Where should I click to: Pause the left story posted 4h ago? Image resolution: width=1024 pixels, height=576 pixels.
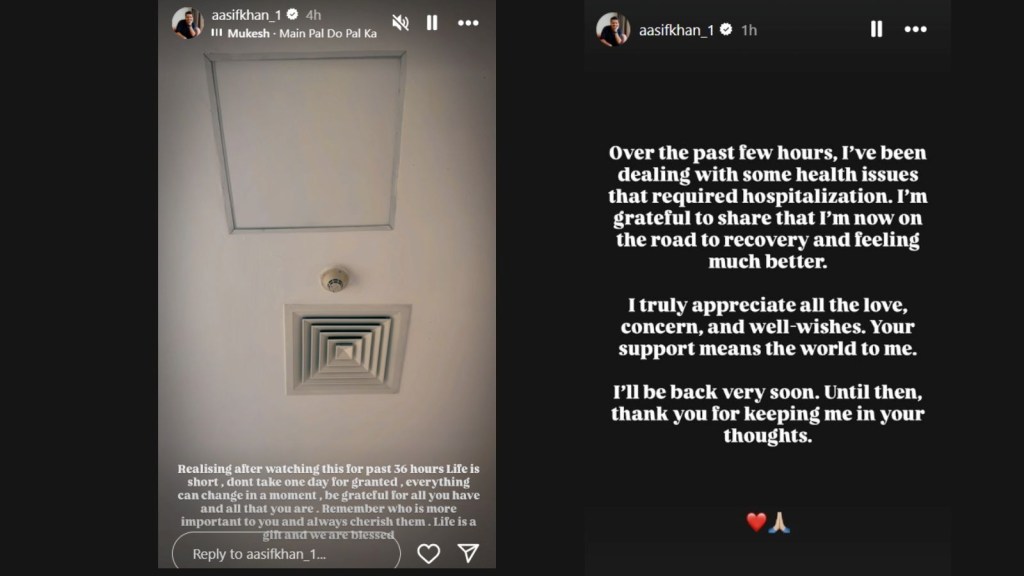pos(432,23)
